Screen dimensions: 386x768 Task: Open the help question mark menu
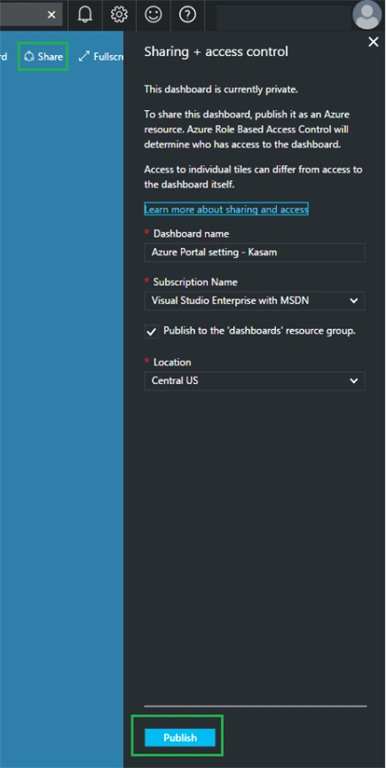pyautogui.click(x=187, y=15)
